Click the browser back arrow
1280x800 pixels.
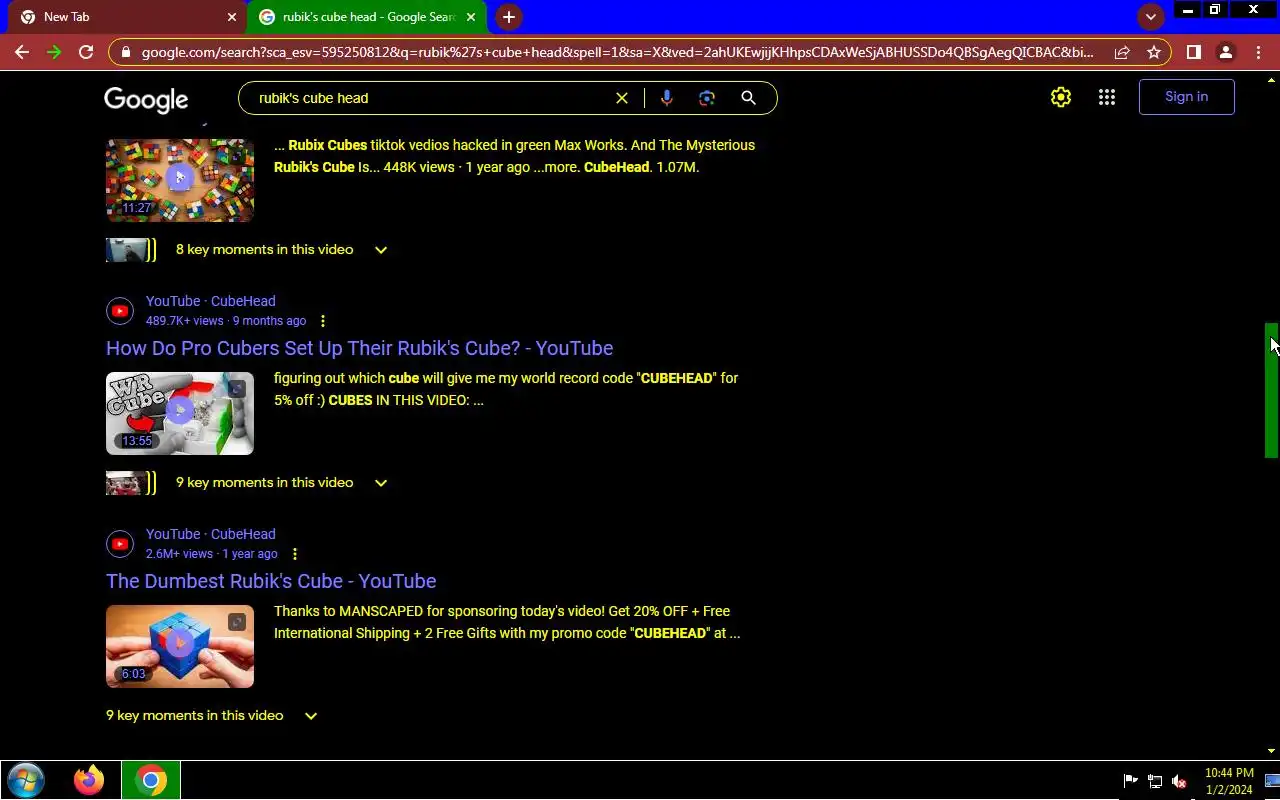pyautogui.click(x=22, y=52)
